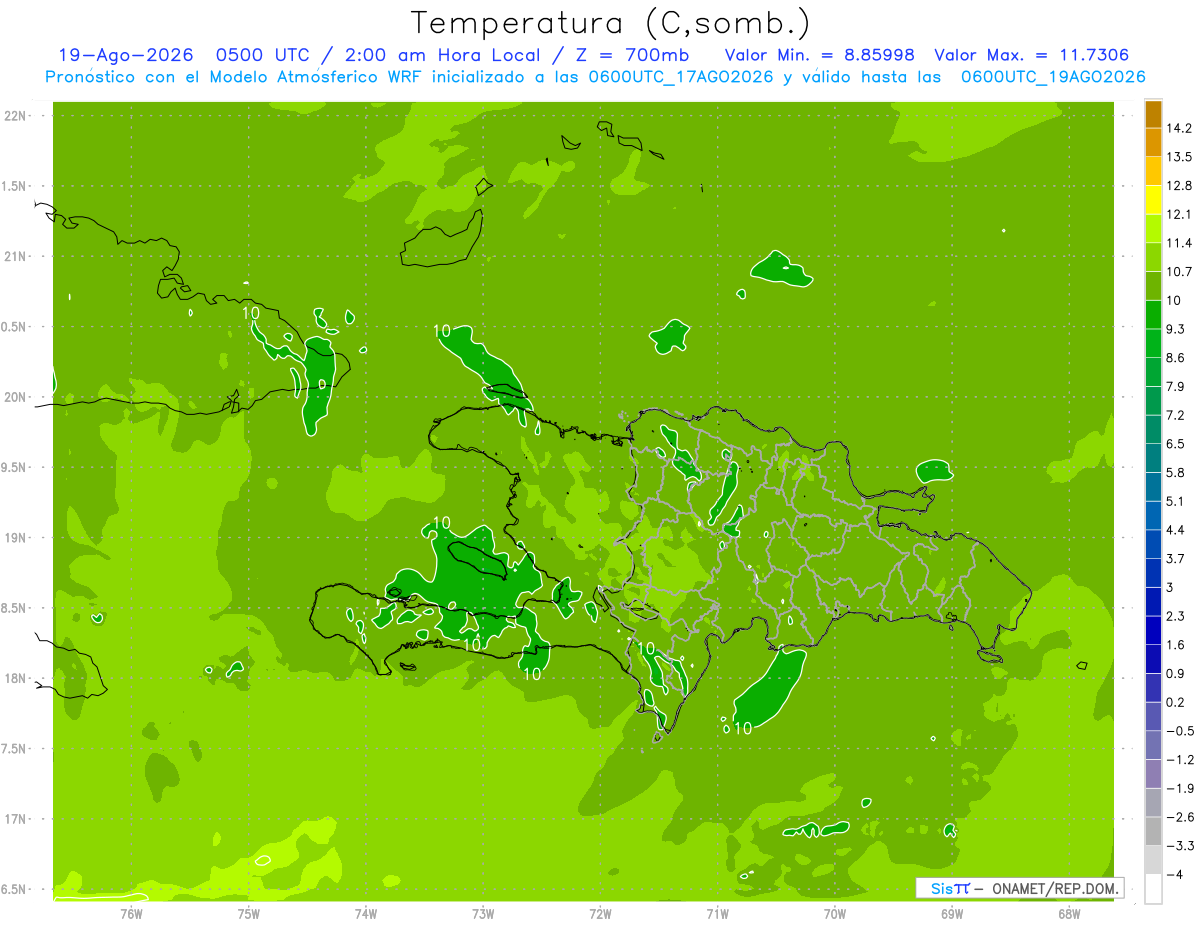Click the "0500 UTC" time text
The height and width of the screenshot is (927, 1200).
(x=262, y=55)
